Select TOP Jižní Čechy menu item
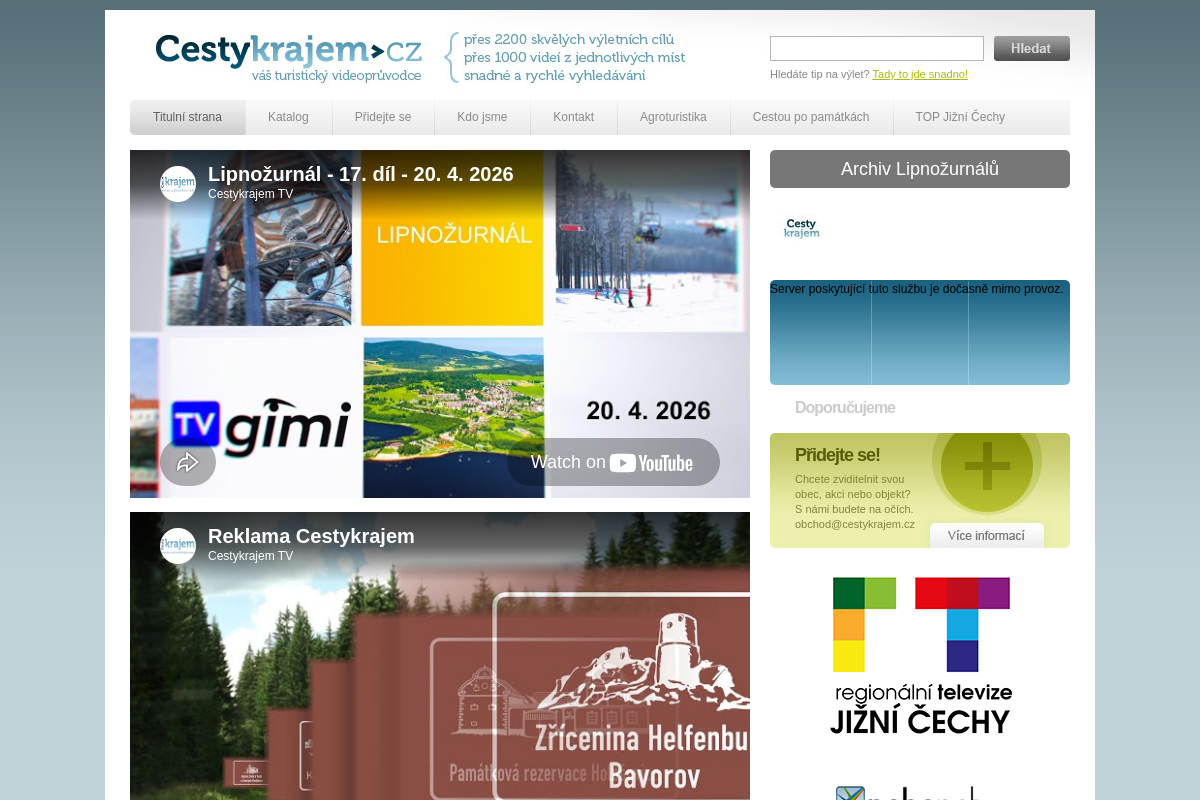The width and height of the screenshot is (1200, 800). click(x=960, y=117)
